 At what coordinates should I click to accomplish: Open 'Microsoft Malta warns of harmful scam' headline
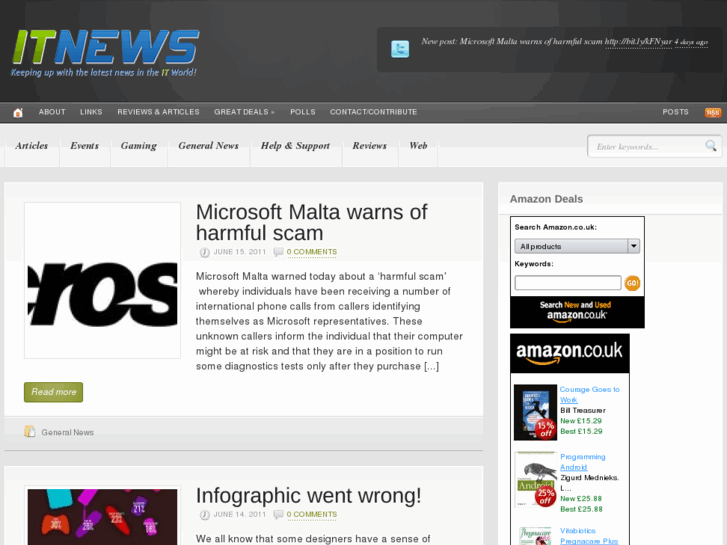pyautogui.click(x=311, y=223)
